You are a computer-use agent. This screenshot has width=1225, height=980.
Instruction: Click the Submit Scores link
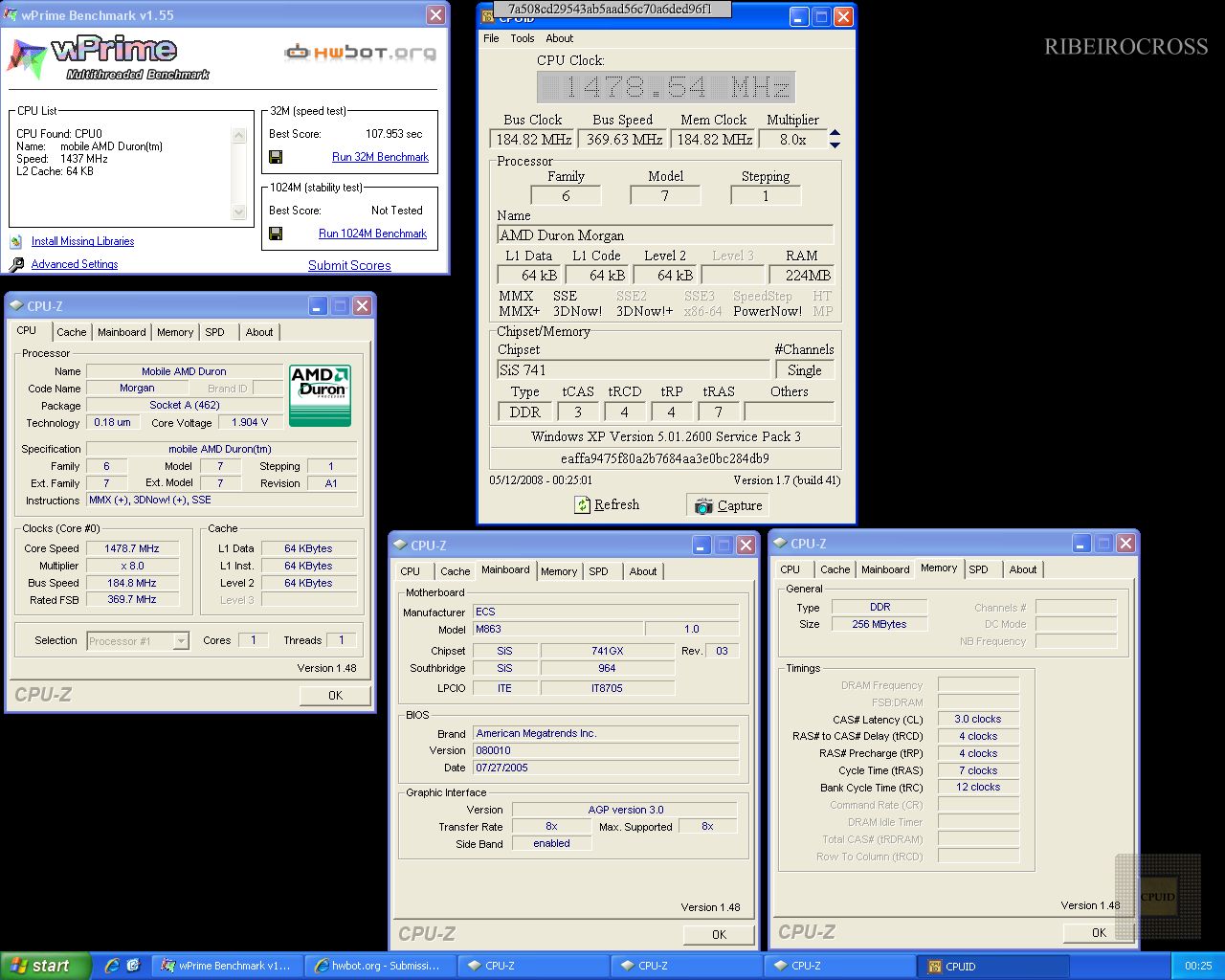(x=349, y=265)
